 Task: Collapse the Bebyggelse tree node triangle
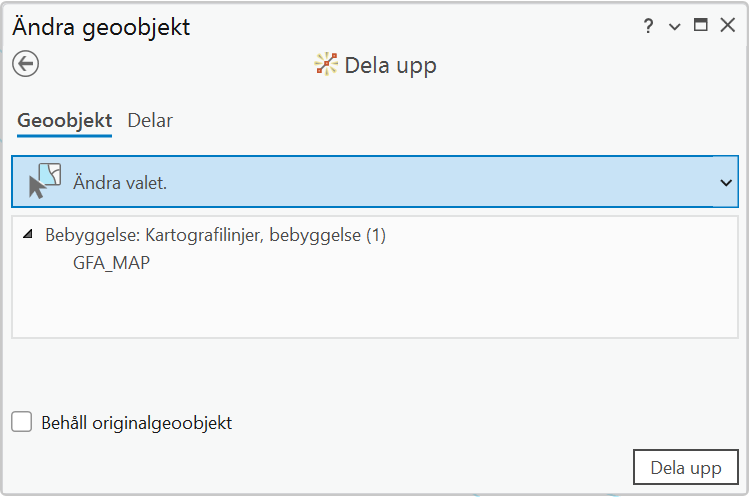coord(27,236)
